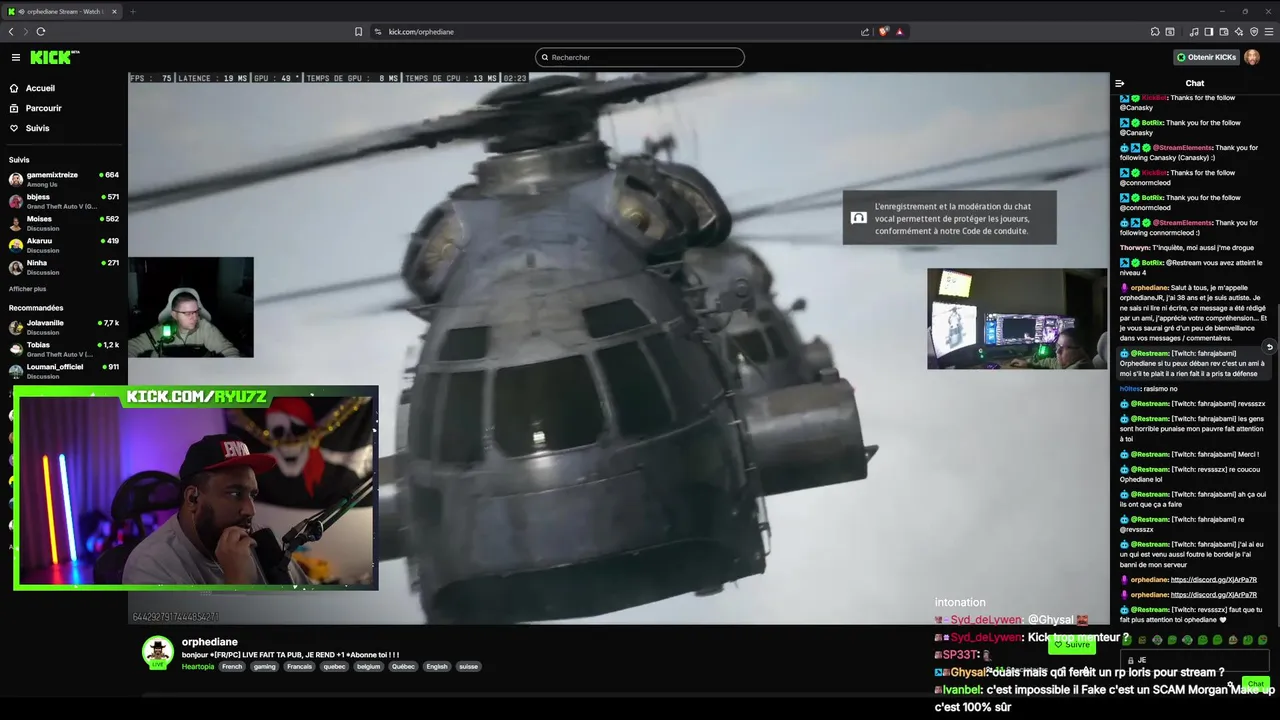Viewport: 1280px width, 720px height.
Task: Open the media playlist music-note icon
Action: tap(1195, 31)
